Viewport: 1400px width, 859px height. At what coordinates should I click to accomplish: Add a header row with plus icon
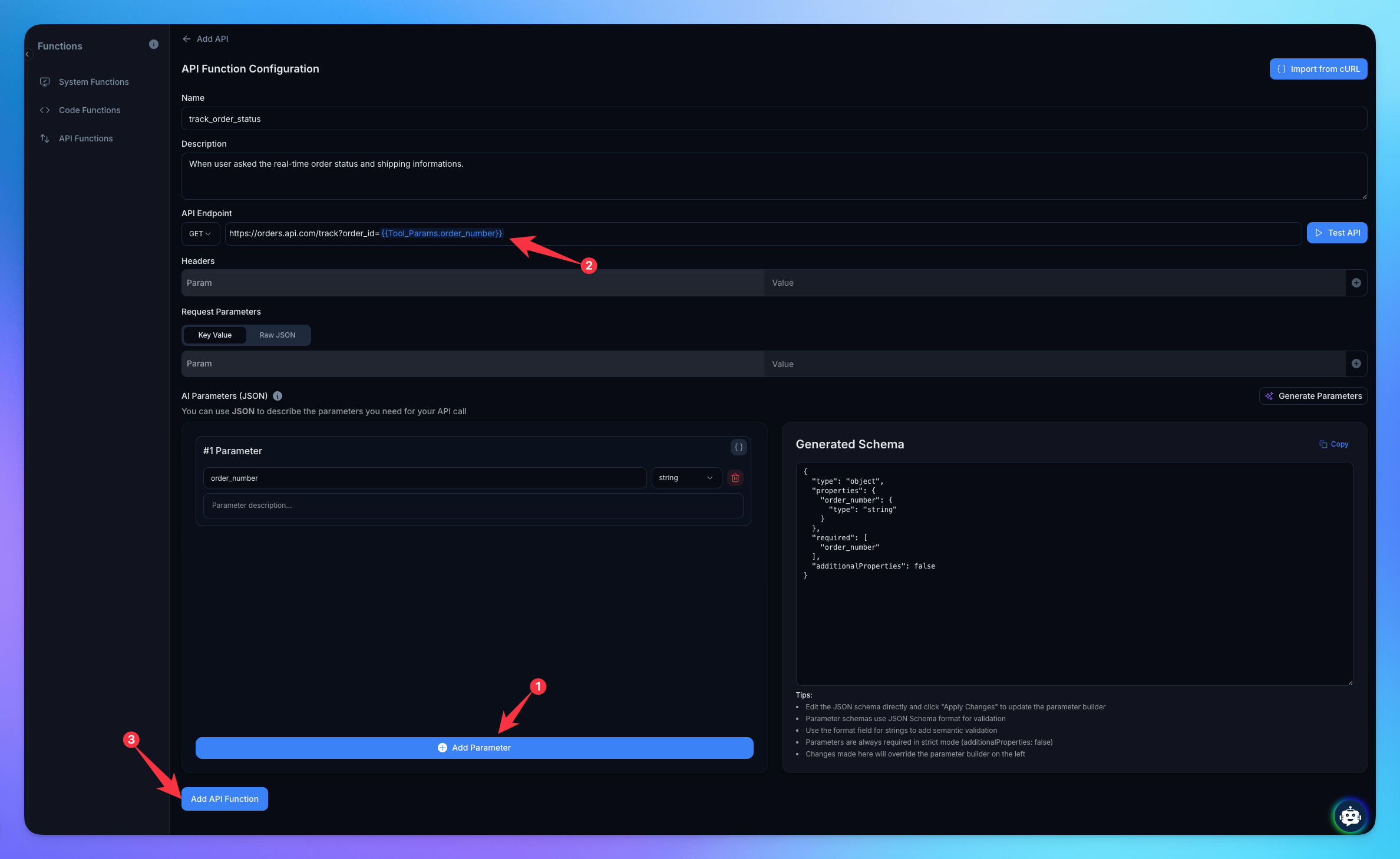(x=1356, y=283)
